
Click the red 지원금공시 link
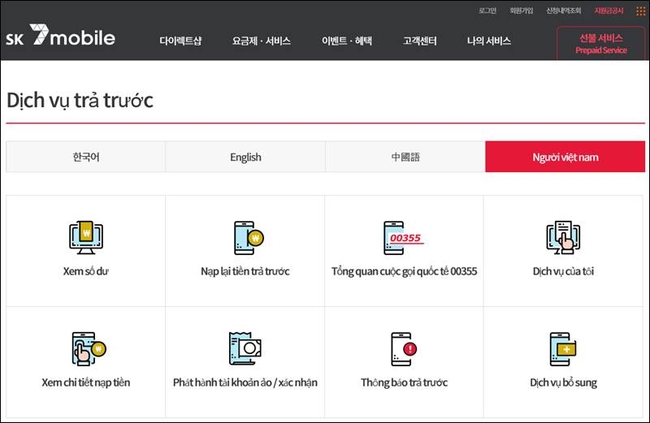[x=609, y=11]
